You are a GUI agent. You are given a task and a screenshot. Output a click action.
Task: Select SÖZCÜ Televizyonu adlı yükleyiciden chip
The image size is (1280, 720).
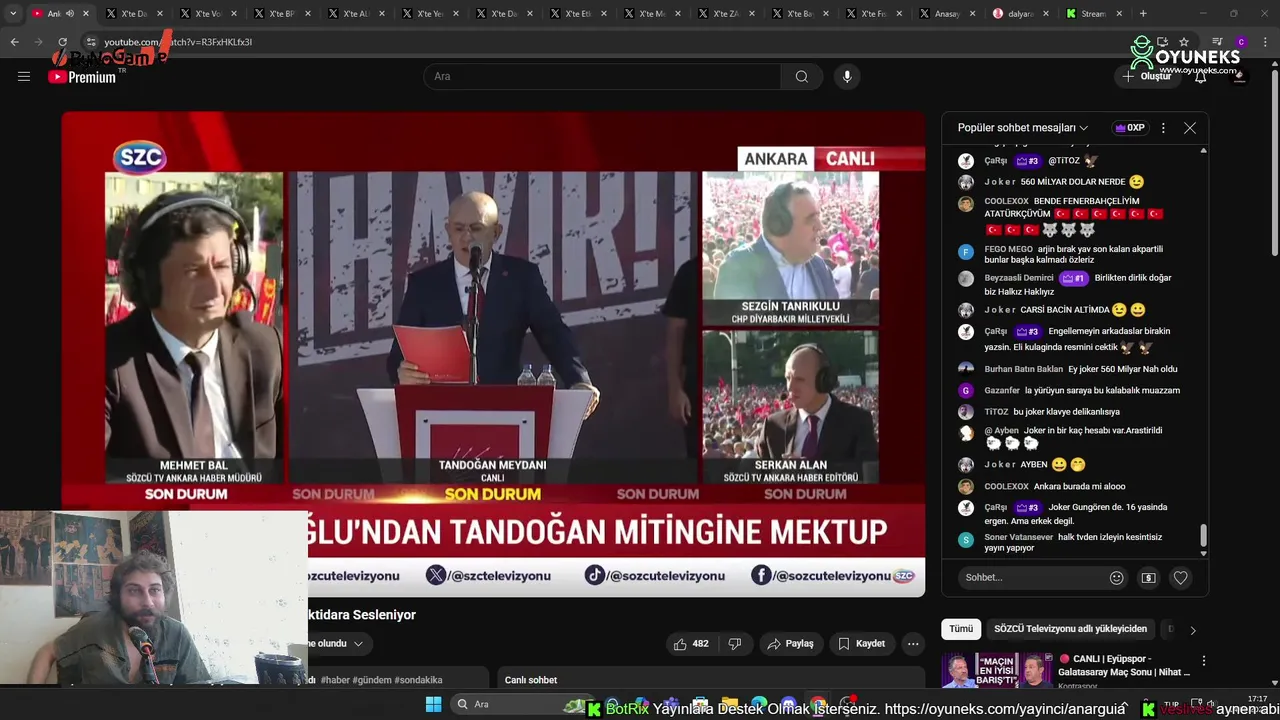tap(1070, 629)
